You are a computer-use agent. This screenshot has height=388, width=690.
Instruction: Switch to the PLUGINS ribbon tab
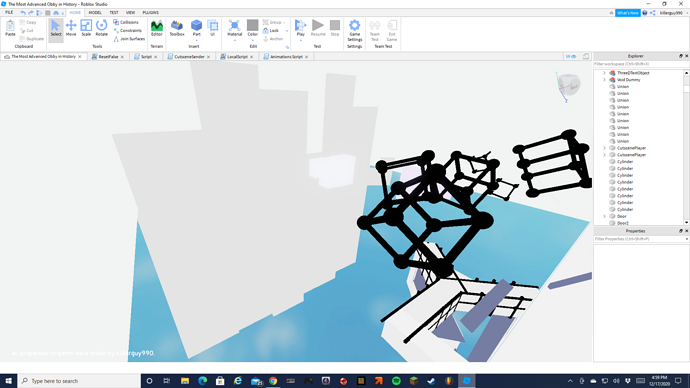[150, 13]
